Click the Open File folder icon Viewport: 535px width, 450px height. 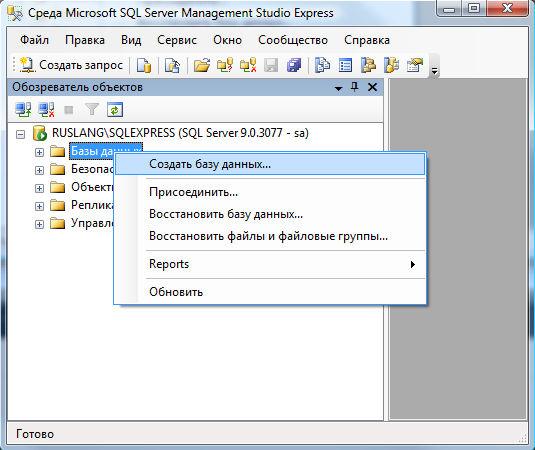coord(202,65)
